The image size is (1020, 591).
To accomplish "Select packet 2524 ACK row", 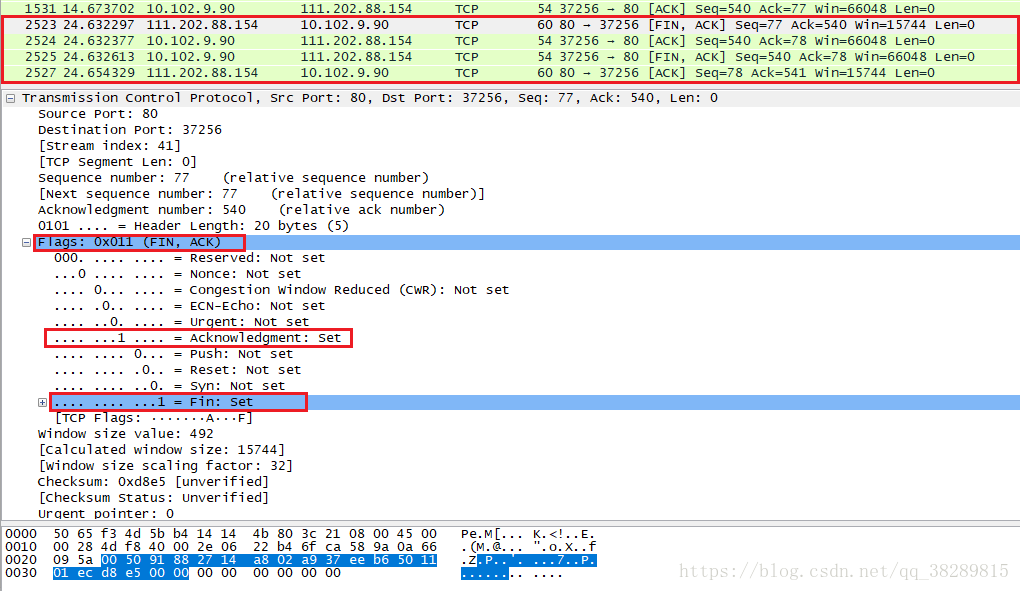I will pos(510,41).
